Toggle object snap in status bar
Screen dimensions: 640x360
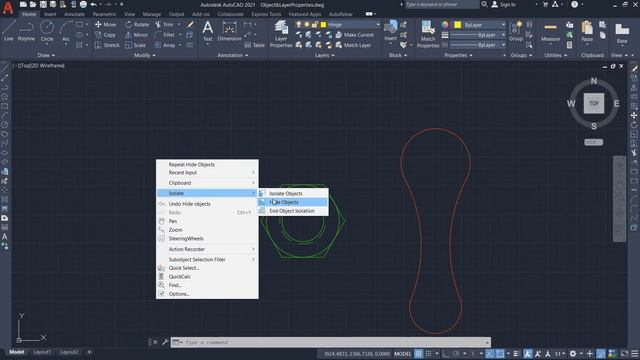point(500,354)
